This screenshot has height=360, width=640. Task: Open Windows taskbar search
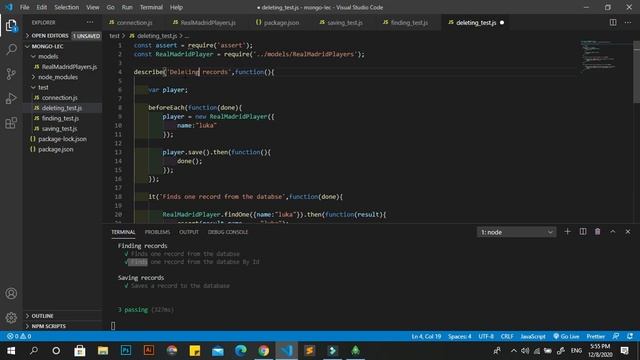tap(34, 351)
